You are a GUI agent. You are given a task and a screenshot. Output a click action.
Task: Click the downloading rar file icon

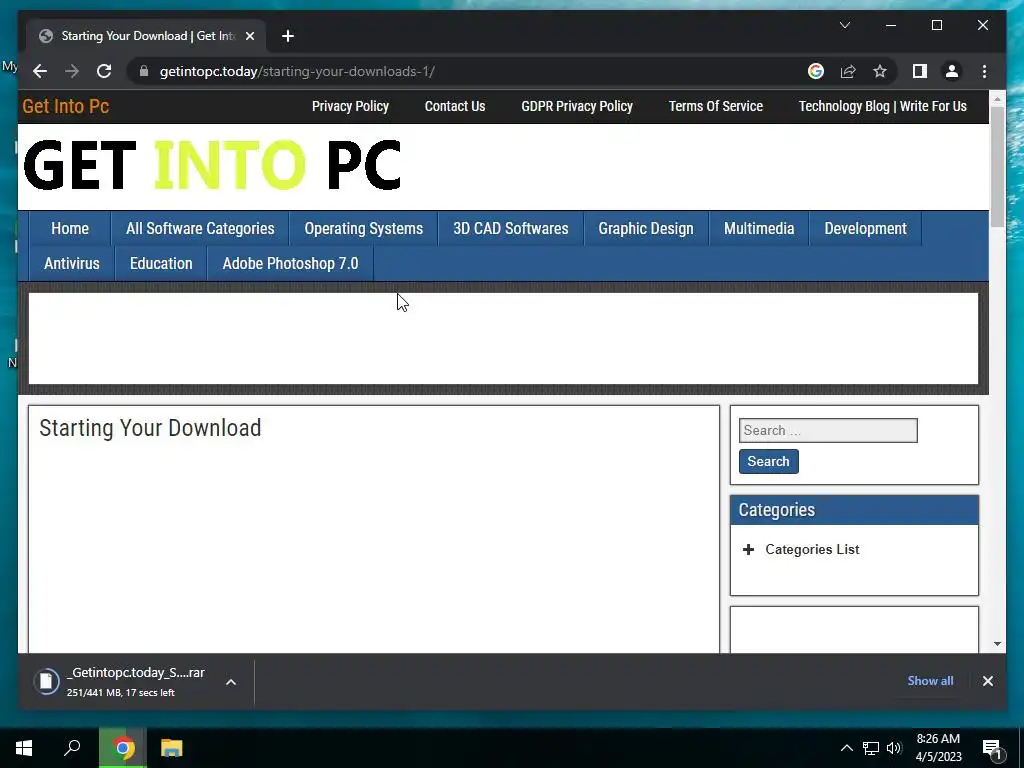point(46,682)
